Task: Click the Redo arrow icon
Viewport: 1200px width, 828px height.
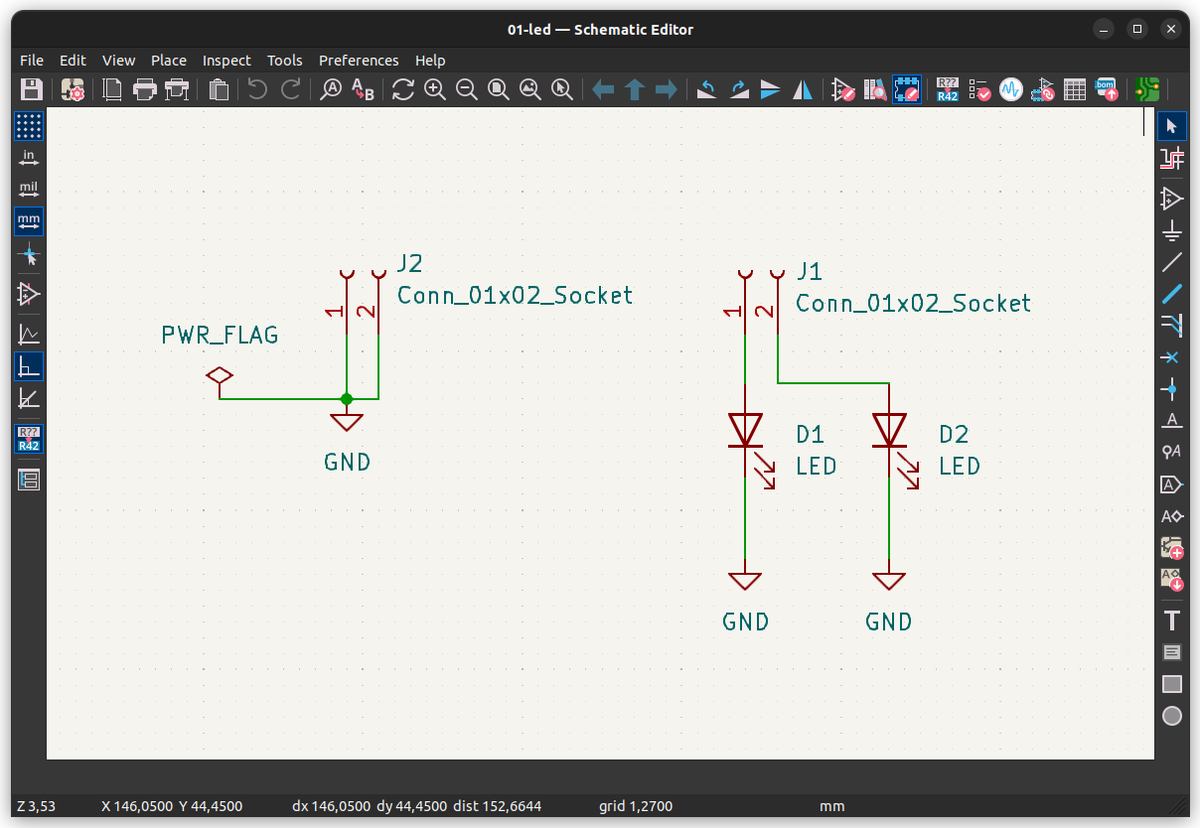Action: [x=290, y=90]
